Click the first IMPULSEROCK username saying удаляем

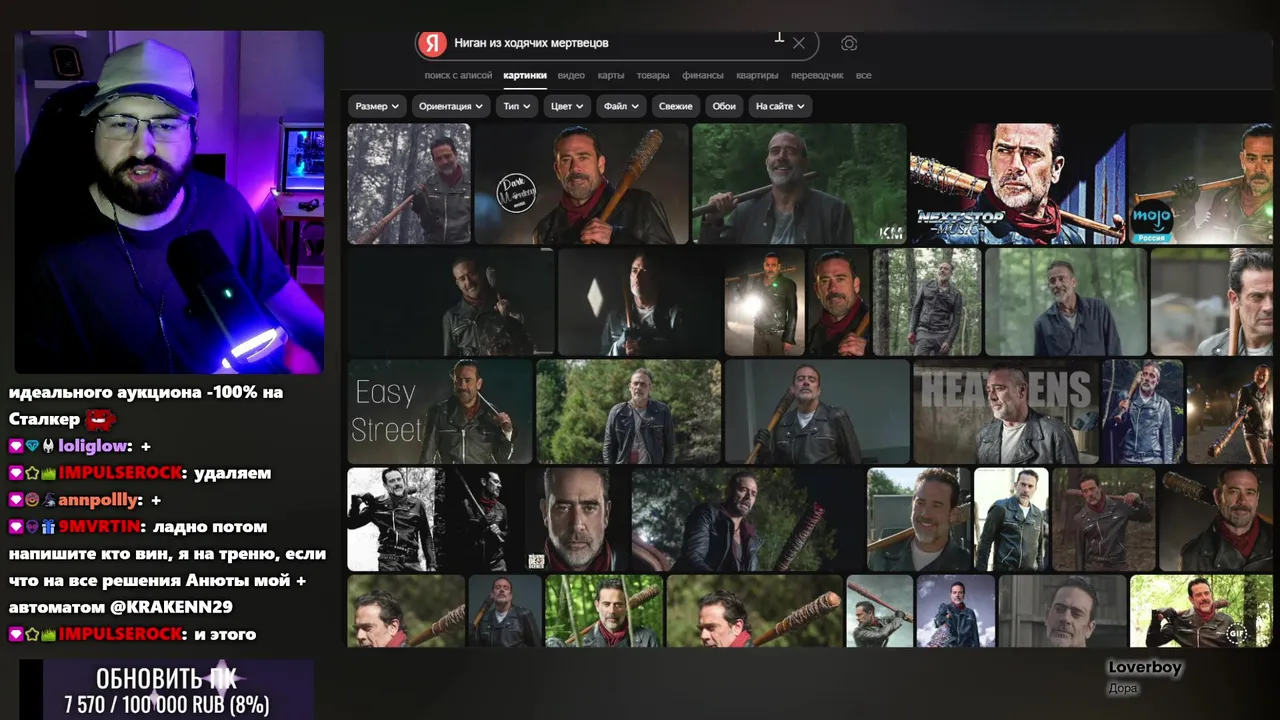[x=120, y=473]
